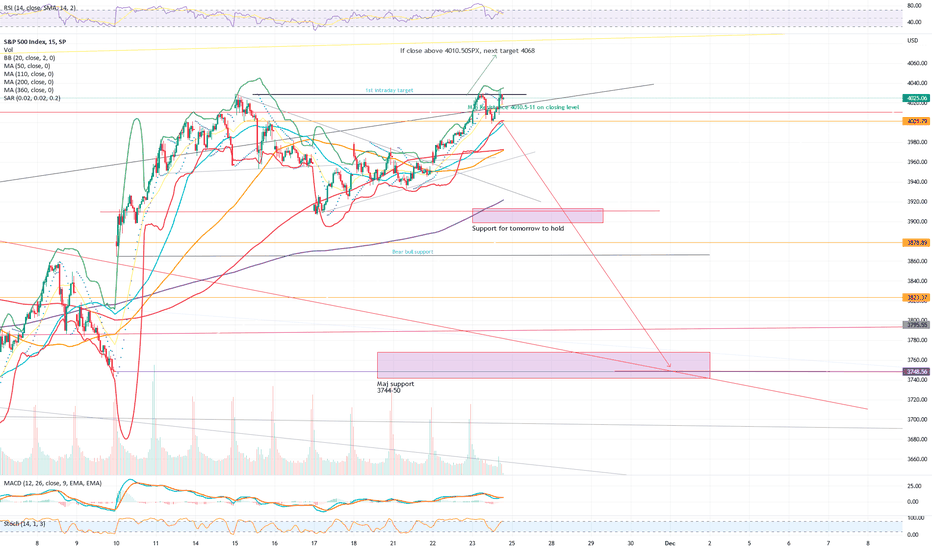The width and height of the screenshot is (932, 550).
Task: Click the gray 3795.55 price tag
Action: point(915,325)
